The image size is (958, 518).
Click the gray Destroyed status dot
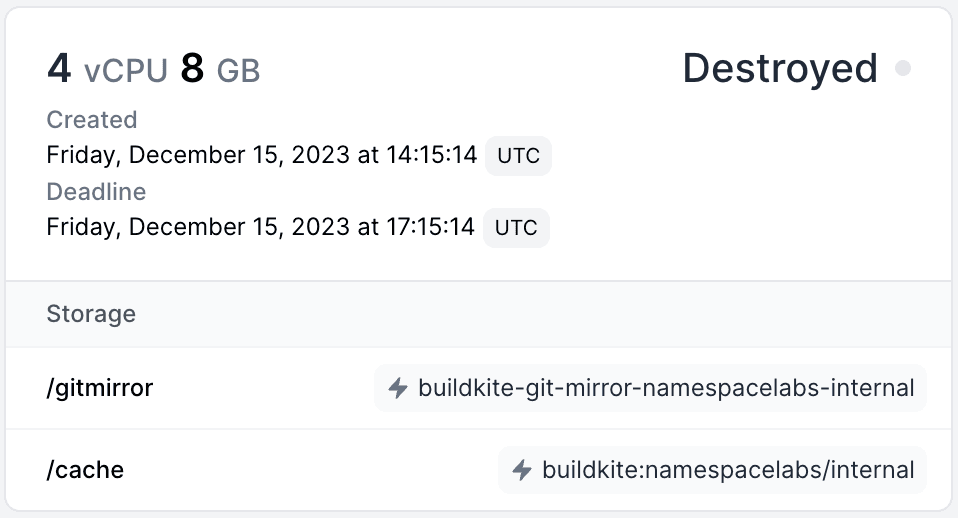(903, 69)
